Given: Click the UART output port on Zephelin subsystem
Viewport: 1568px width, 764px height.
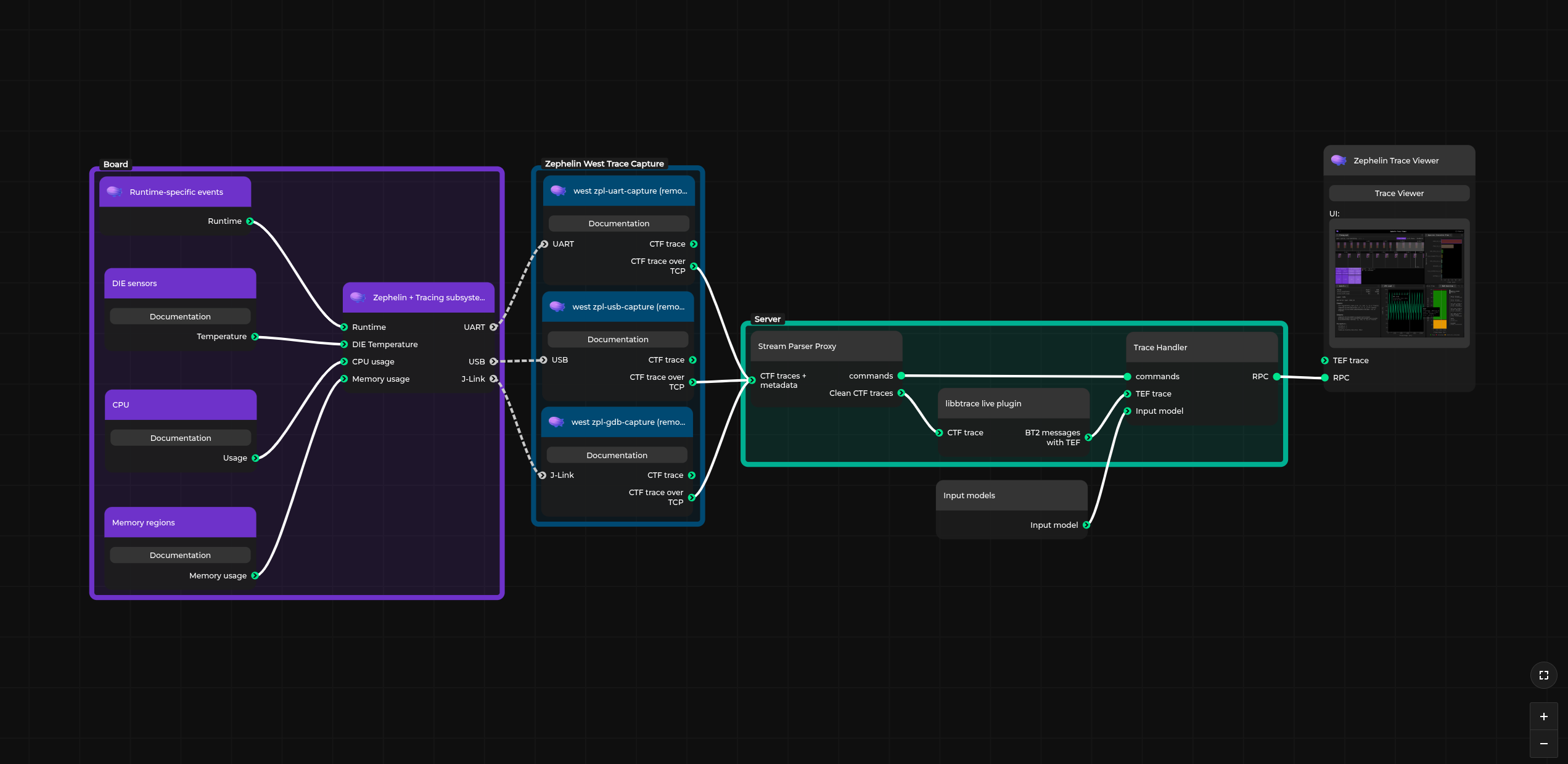Looking at the screenshot, I should [493, 327].
